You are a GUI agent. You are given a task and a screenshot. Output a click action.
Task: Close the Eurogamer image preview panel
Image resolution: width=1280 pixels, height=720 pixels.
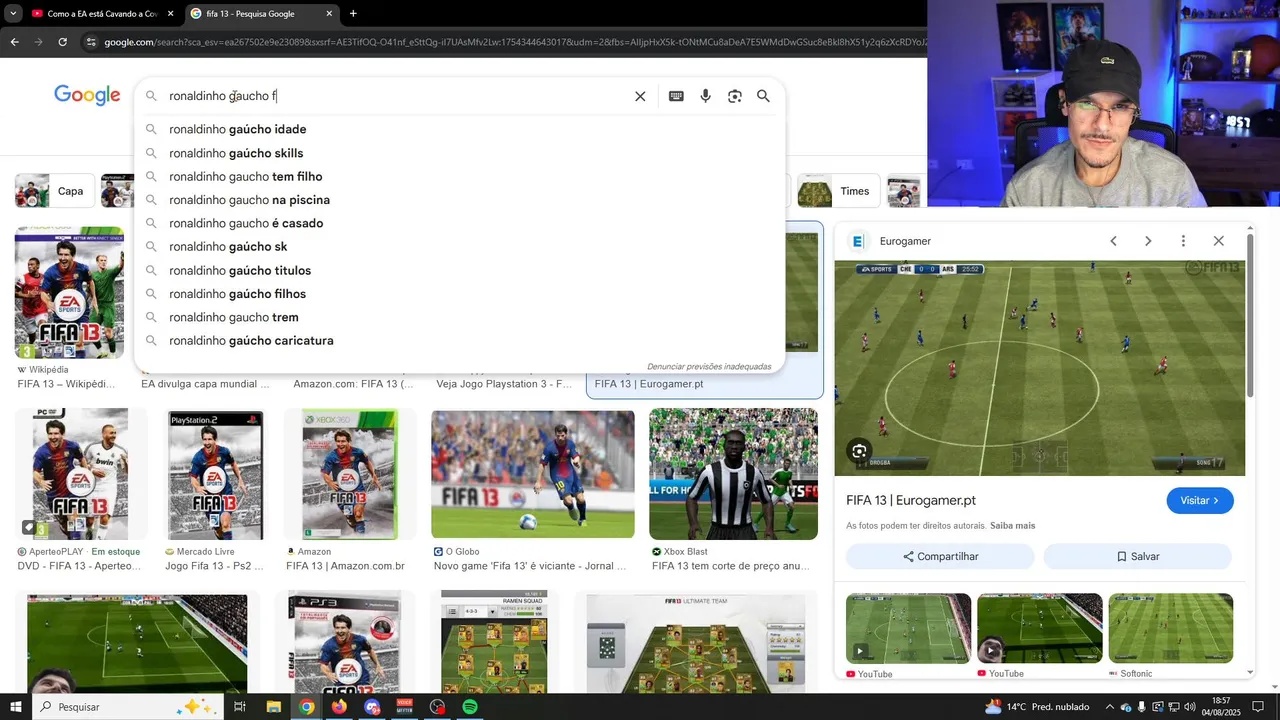1218,241
